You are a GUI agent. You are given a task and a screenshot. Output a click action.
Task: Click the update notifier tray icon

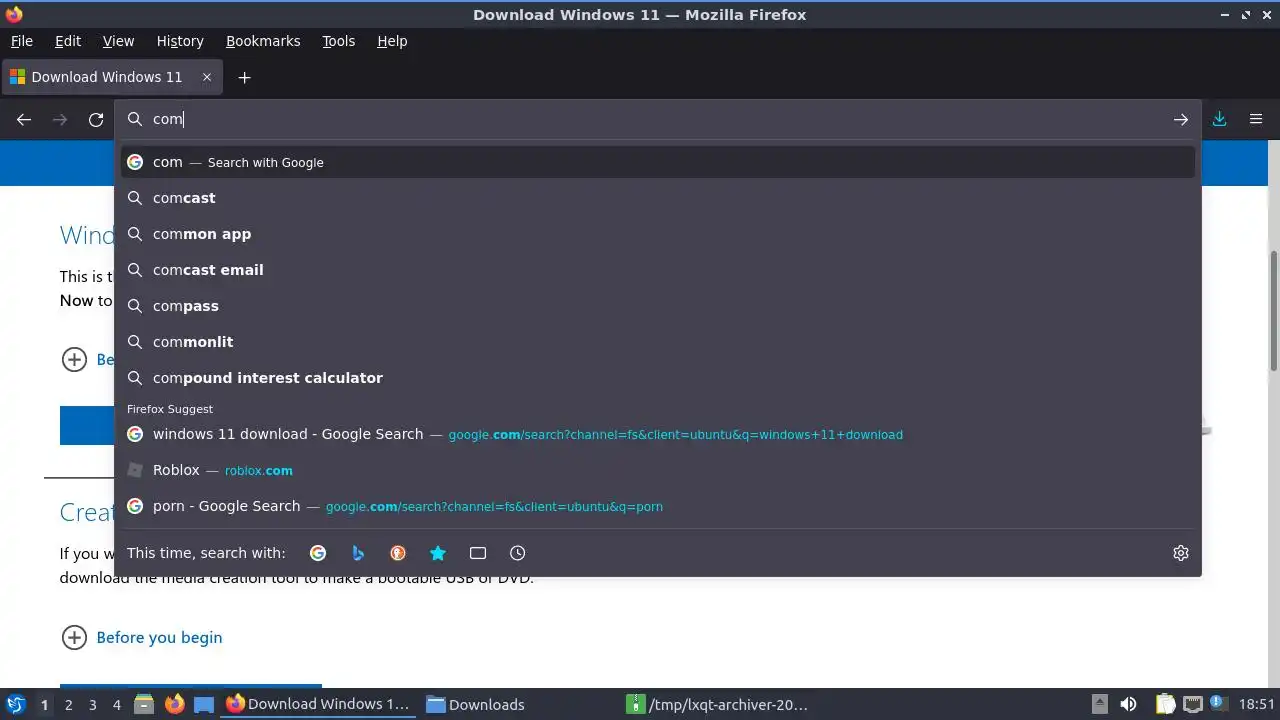point(1219,704)
